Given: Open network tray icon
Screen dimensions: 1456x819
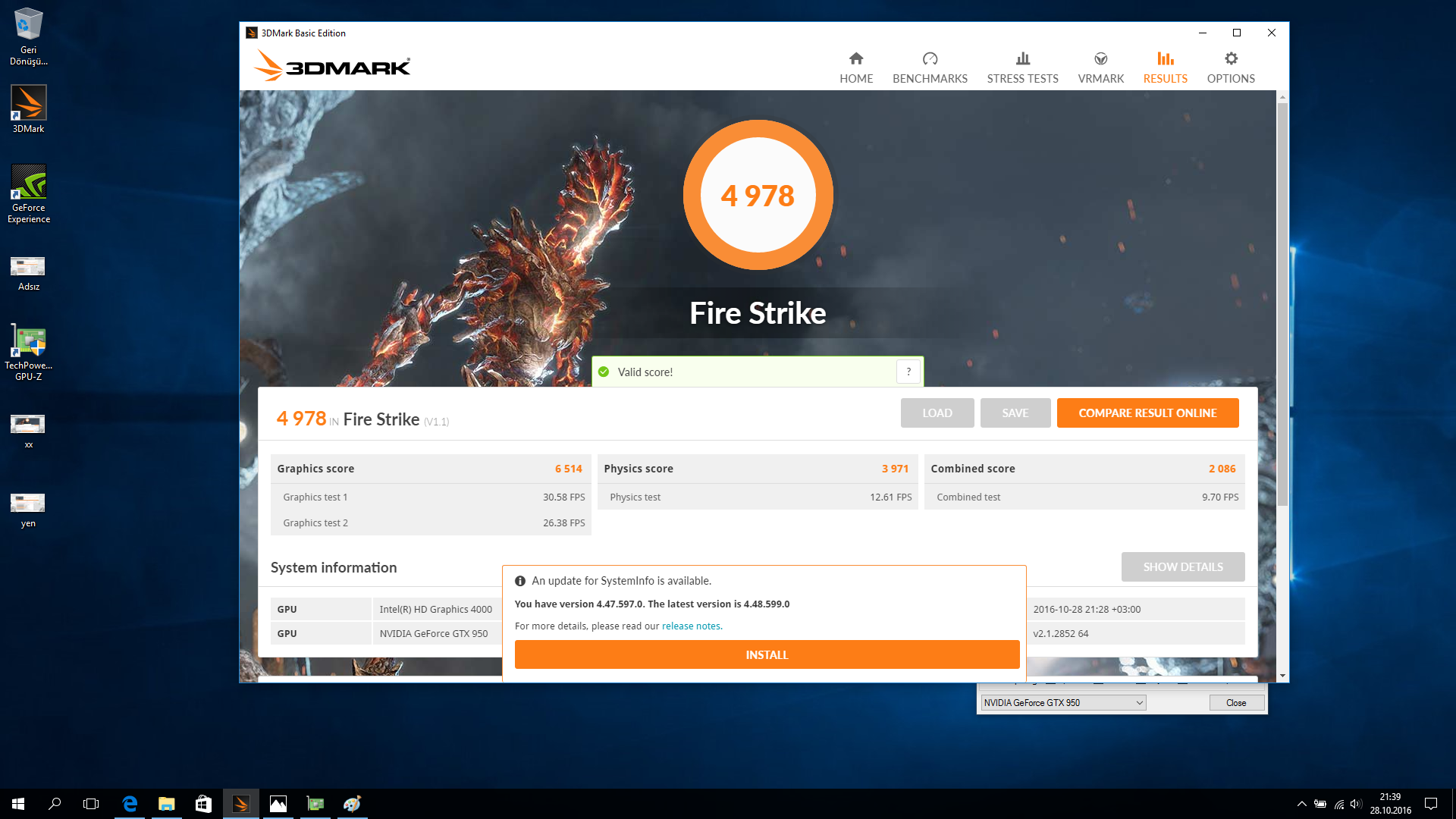Looking at the screenshot, I should [x=1339, y=804].
